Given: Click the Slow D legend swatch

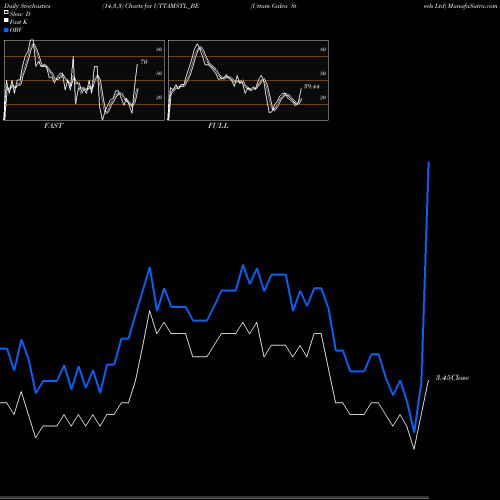Looking at the screenshot, I should [6, 12].
